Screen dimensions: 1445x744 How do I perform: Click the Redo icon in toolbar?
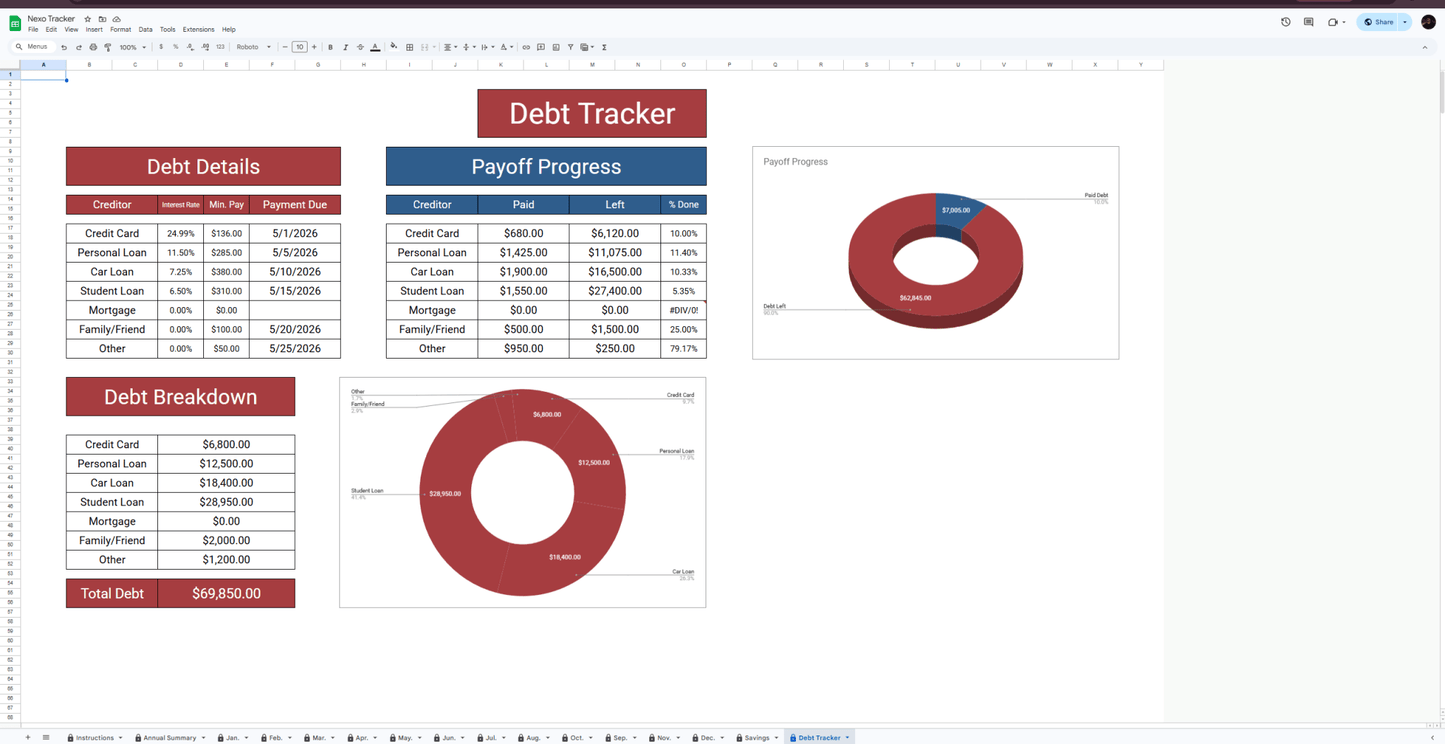tap(79, 47)
